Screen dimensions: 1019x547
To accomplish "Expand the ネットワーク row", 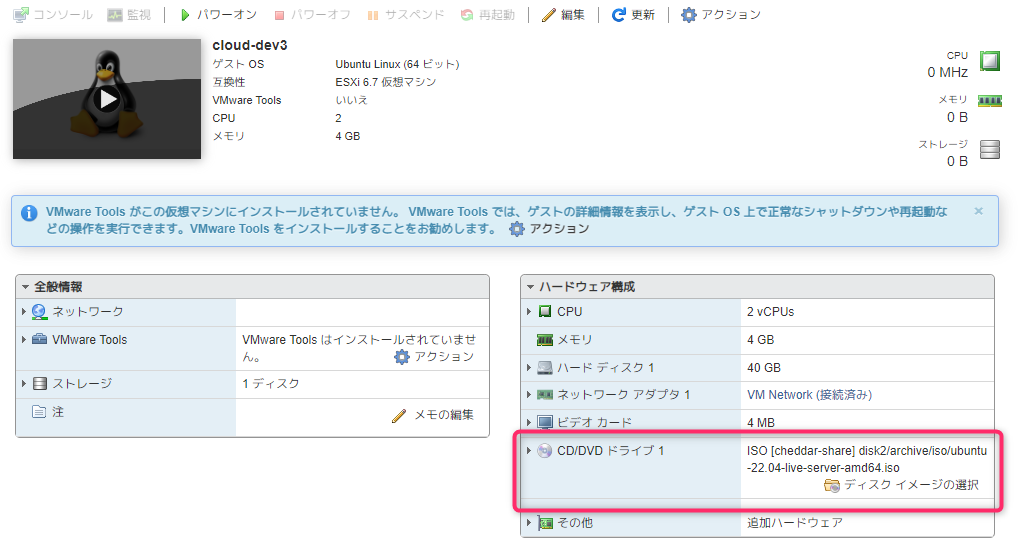I will click(24, 312).
